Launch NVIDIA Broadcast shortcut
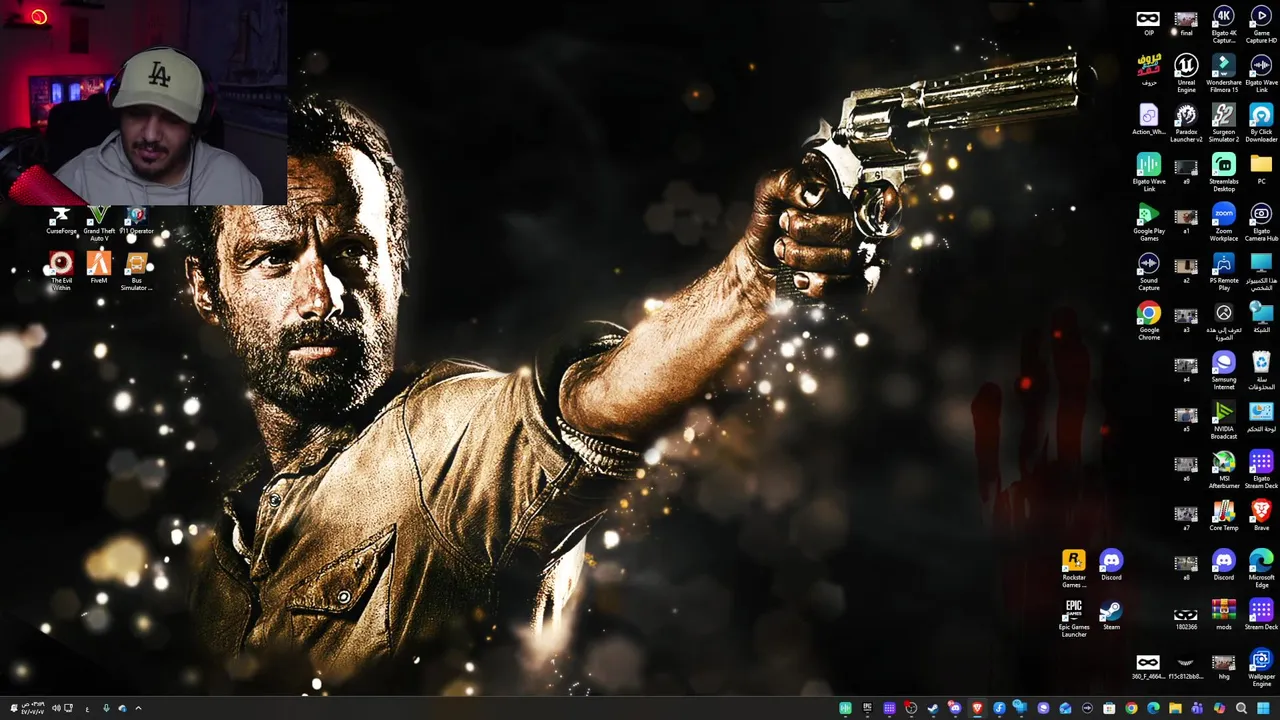The image size is (1280, 720). pyautogui.click(x=1223, y=420)
